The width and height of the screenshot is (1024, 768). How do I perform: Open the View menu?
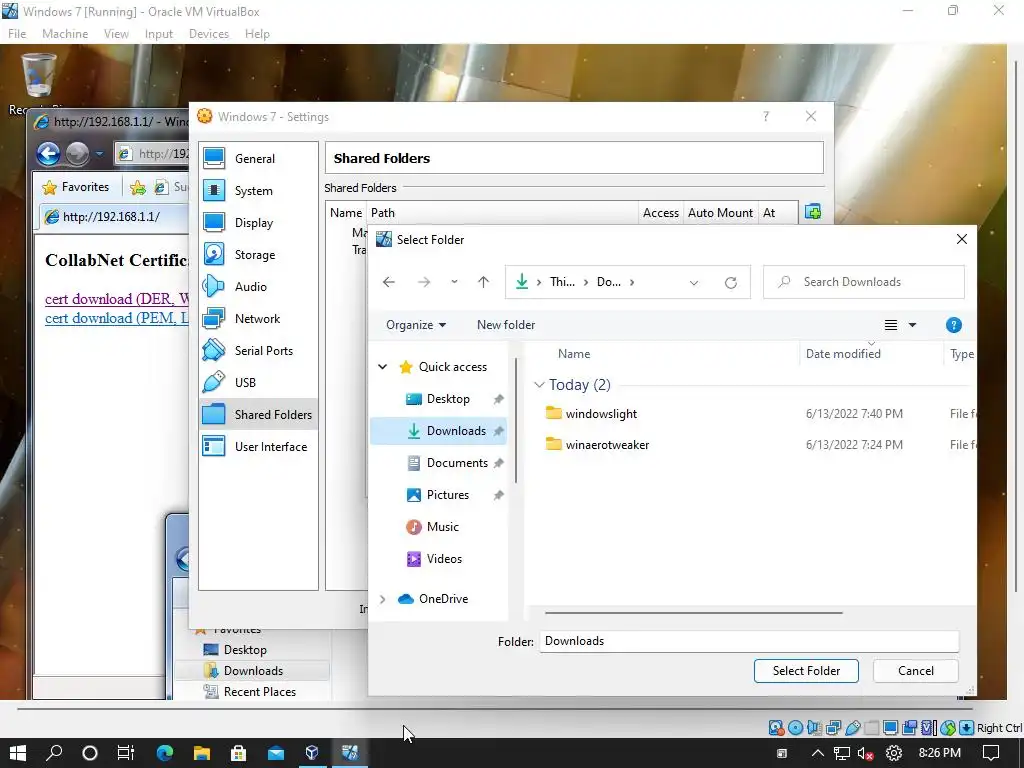pos(116,34)
